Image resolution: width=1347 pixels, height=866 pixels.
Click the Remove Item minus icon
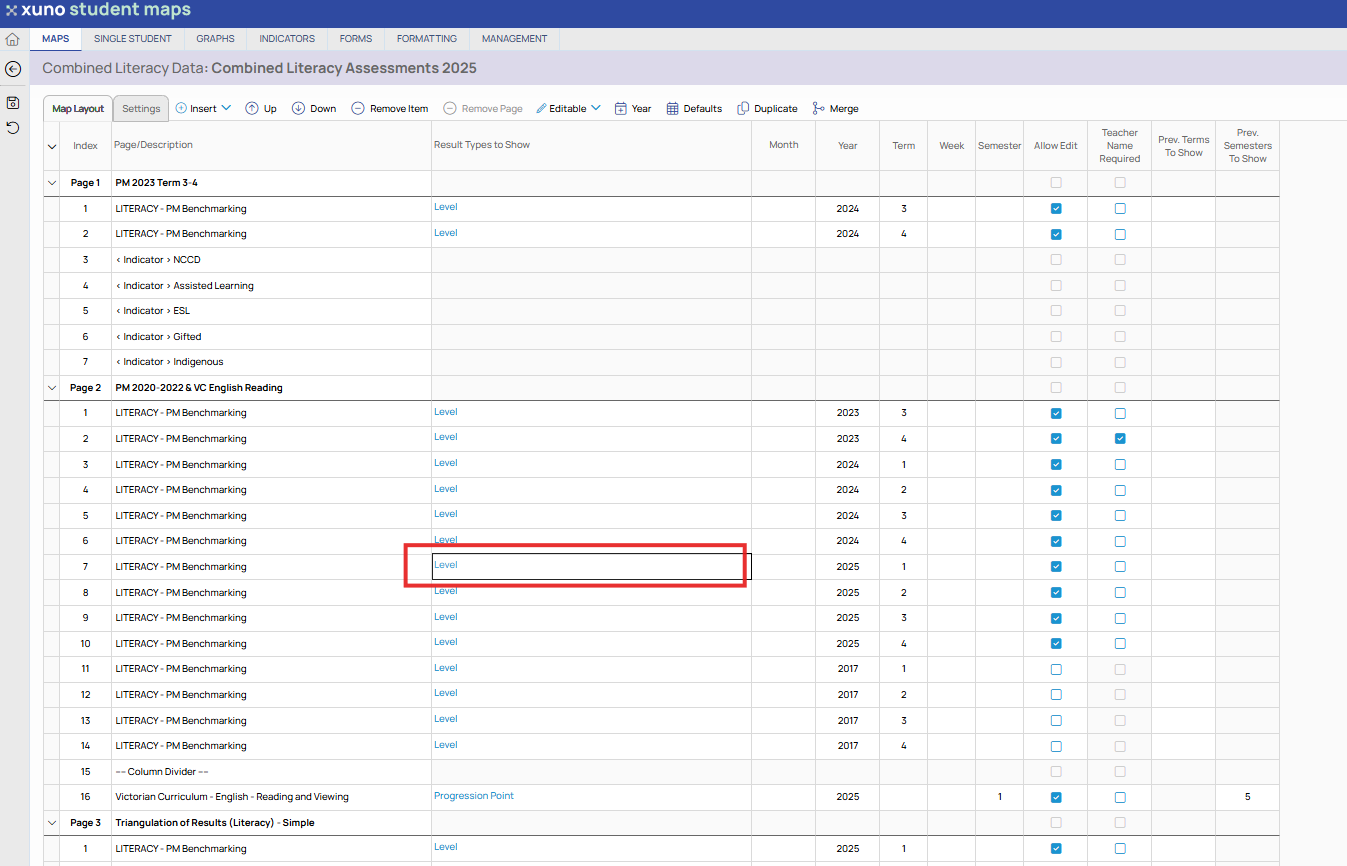tap(358, 108)
